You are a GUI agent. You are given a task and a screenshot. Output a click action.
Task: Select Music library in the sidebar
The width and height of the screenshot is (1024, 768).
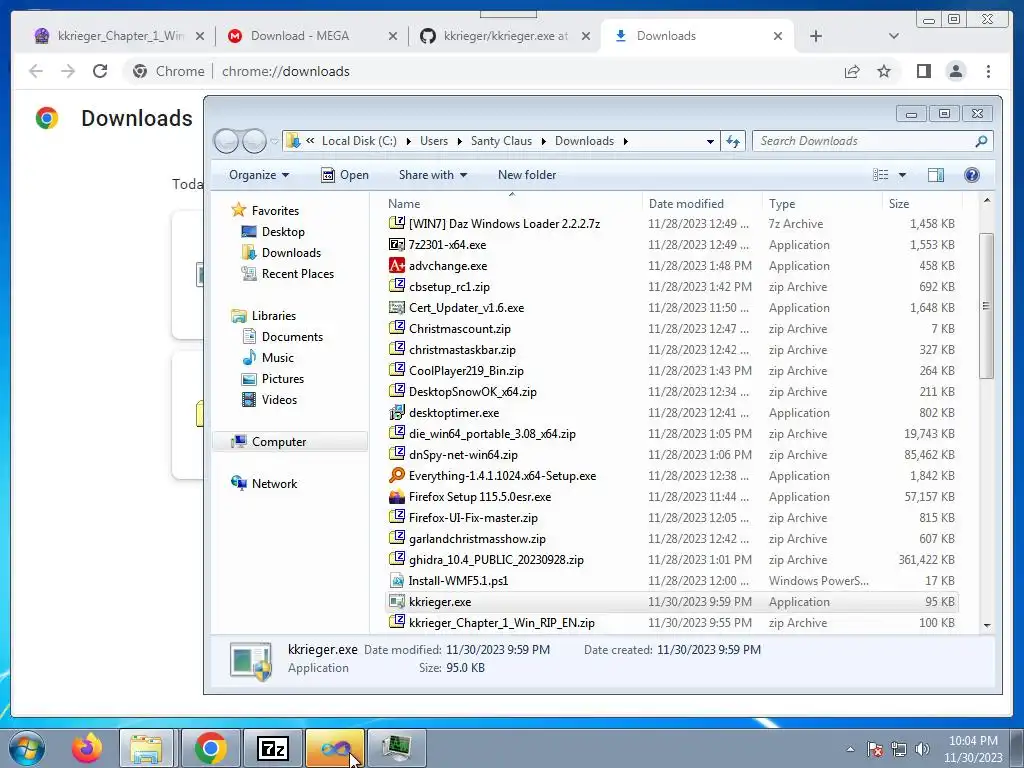pos(278,358)
